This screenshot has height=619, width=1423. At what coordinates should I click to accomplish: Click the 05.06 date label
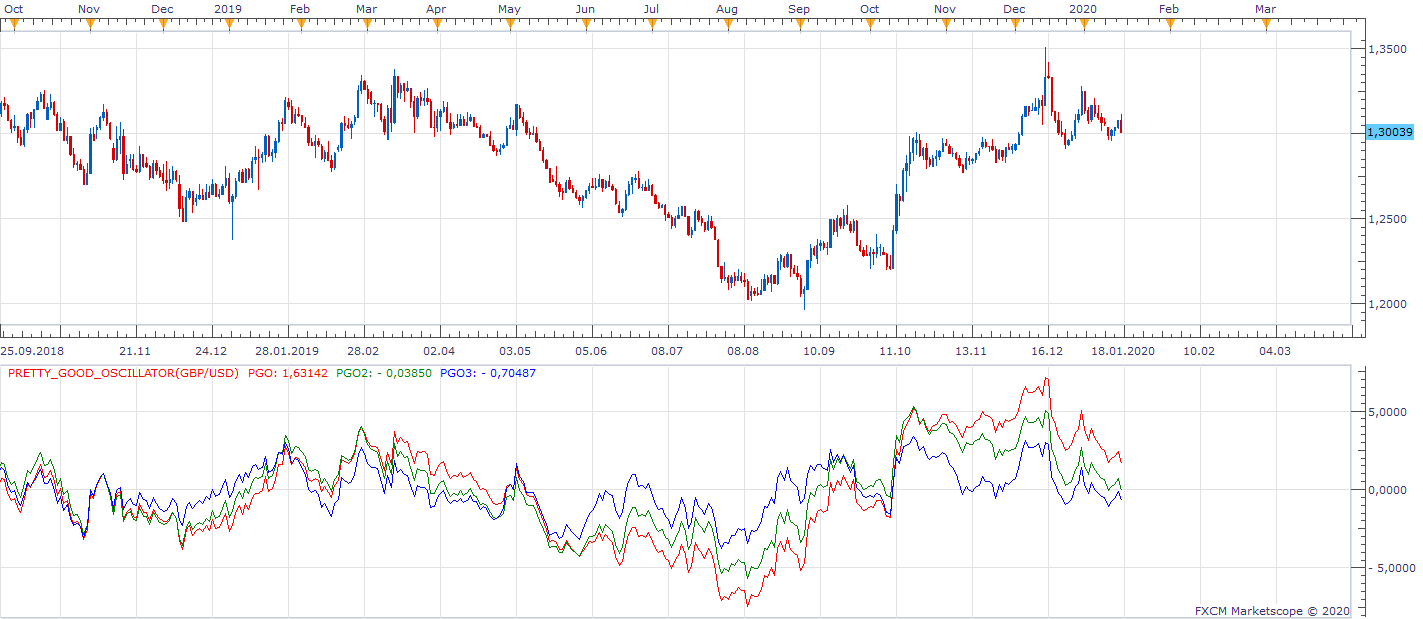tap(591, 351)
